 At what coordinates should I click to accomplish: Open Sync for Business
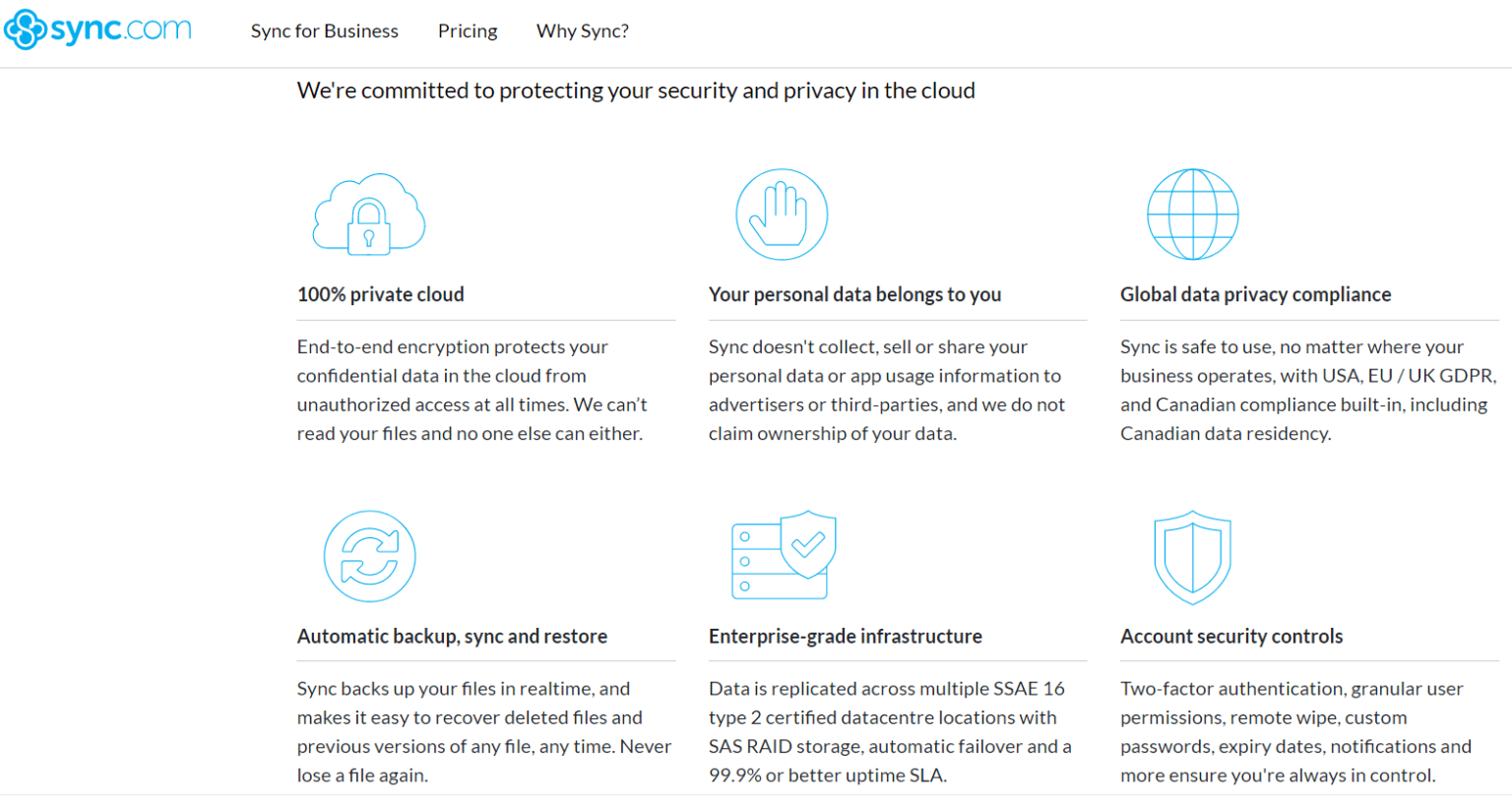[x=325, y=31]
